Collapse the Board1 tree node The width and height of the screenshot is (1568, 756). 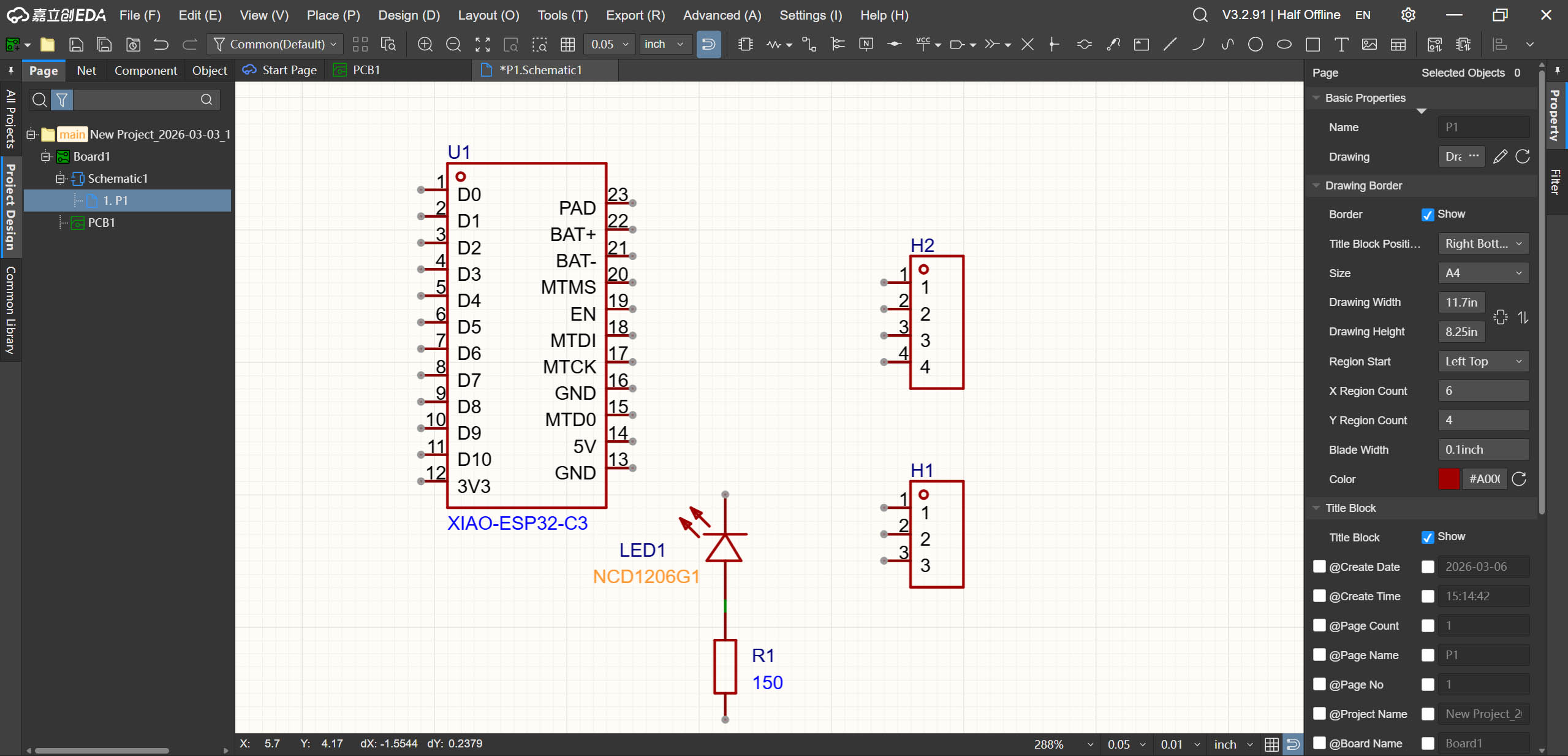pyautogui.click(x=45, y=156)
